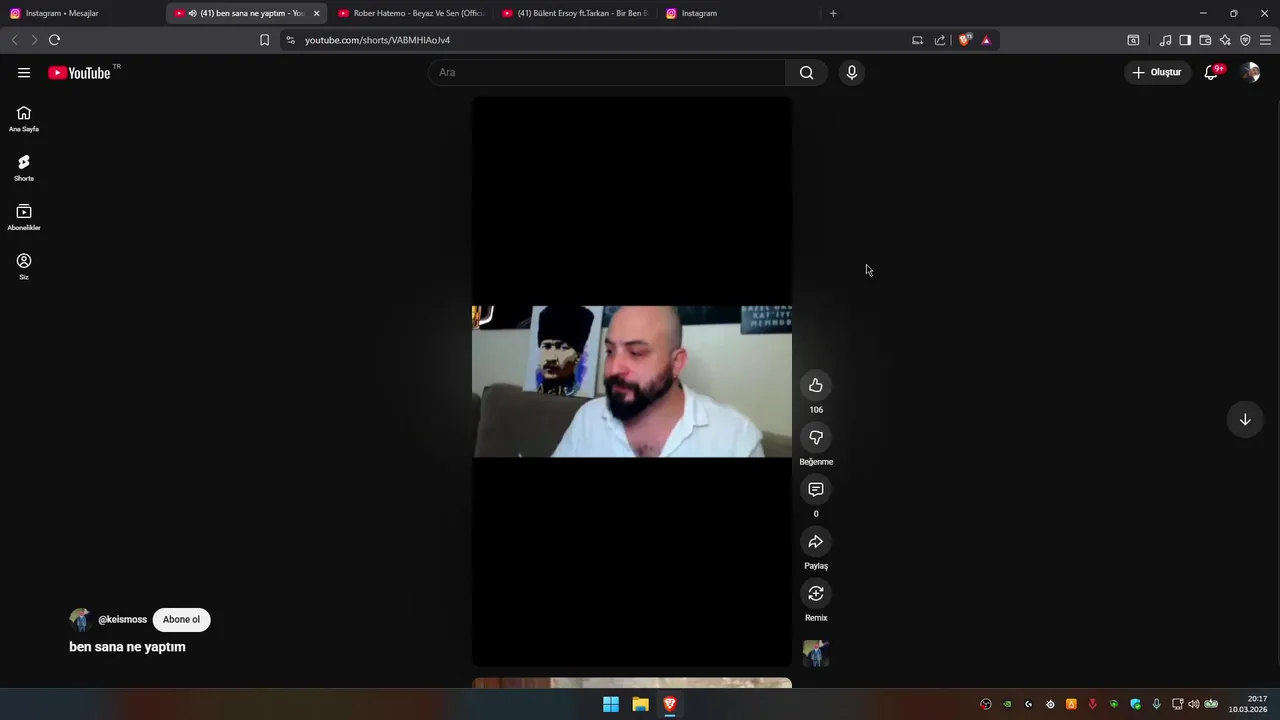Click the video title ben sana ne yaptım
This screenshot has width=1280, height=720.
tap(127, 647)
